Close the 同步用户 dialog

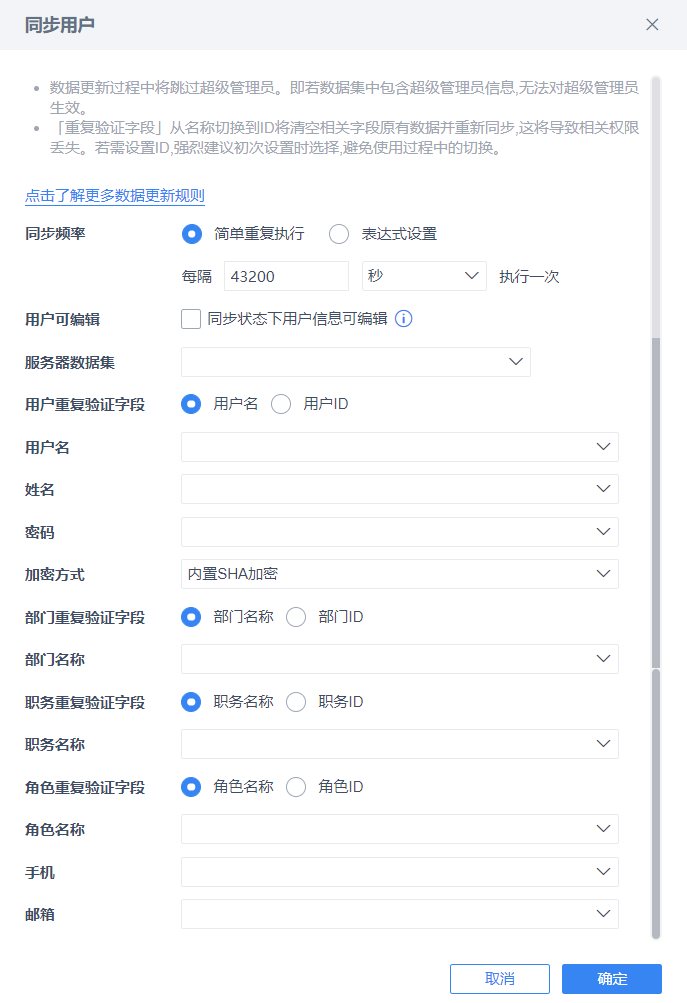(652, 25)
